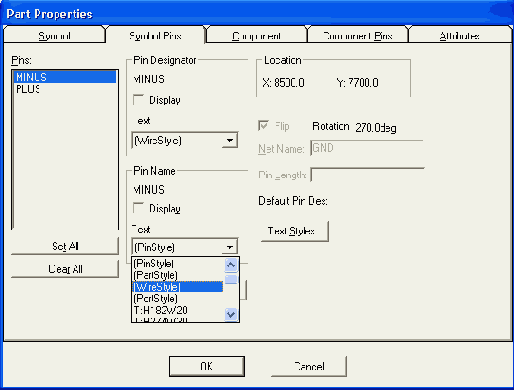Choose (PinStyle) from dropdown list
This screenshot has width=514, height=390.
pos(178,263)
